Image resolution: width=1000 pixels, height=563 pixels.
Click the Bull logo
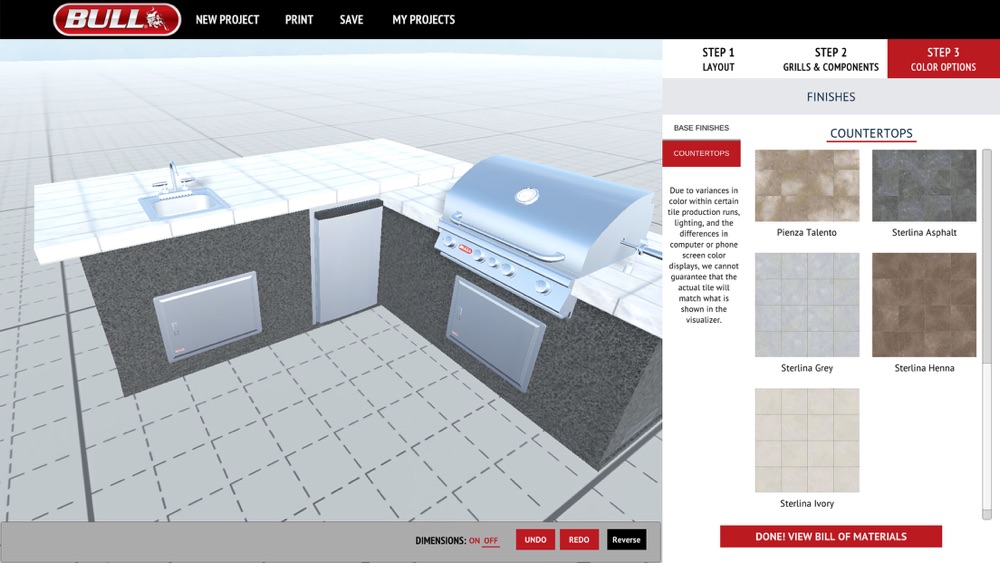[117, 19]
